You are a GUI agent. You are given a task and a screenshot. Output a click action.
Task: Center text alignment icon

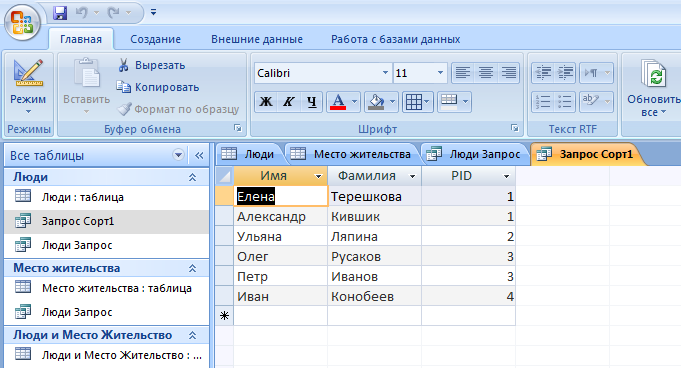(x=486, y=73)
